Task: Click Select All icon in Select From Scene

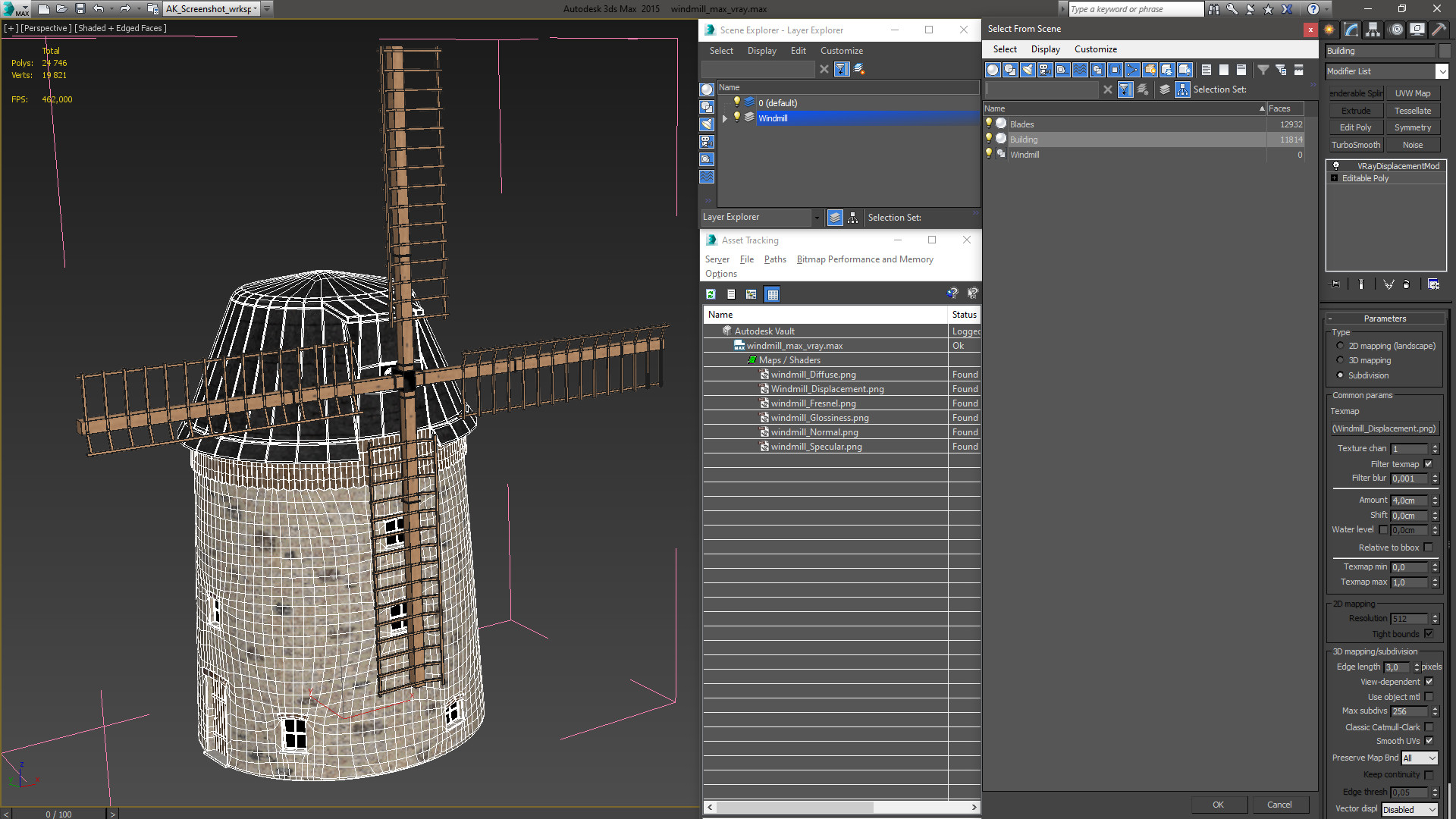Action: pos(1207,70)
